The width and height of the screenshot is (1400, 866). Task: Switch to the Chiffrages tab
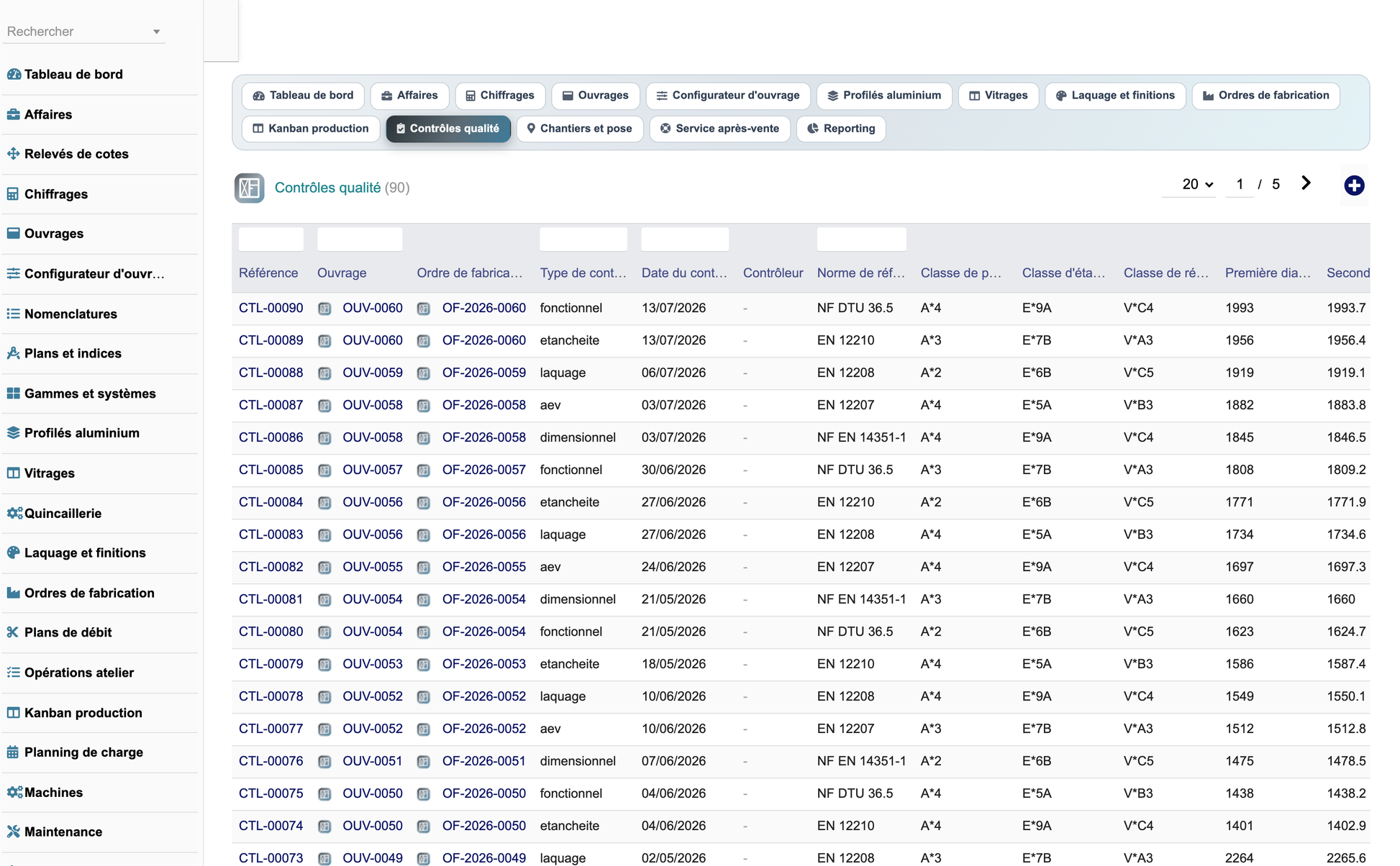[500, 96]
